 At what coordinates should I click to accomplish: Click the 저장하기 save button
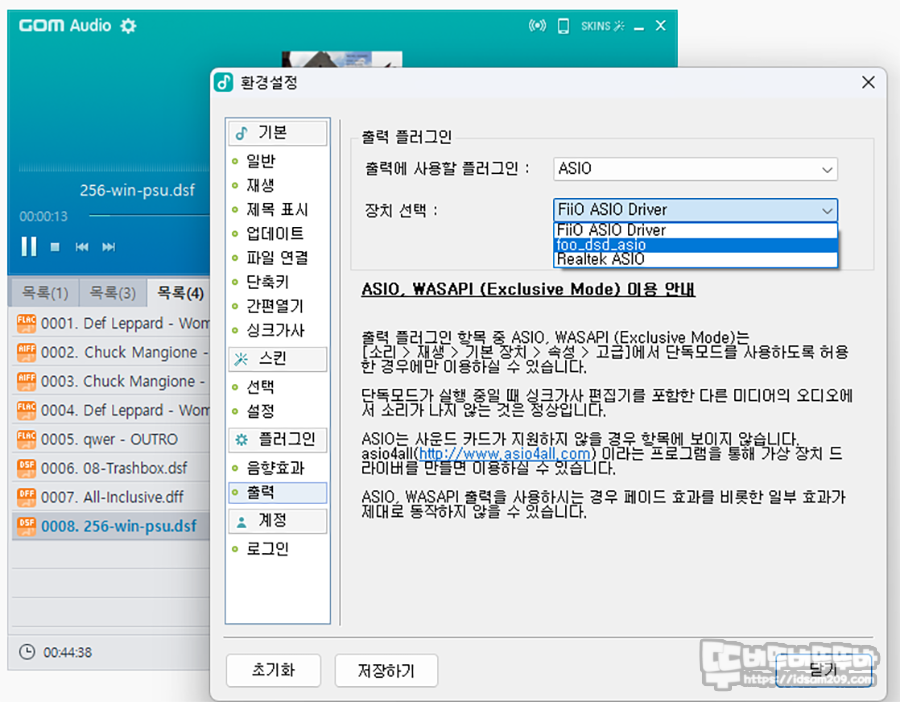(x=386, y=670)
